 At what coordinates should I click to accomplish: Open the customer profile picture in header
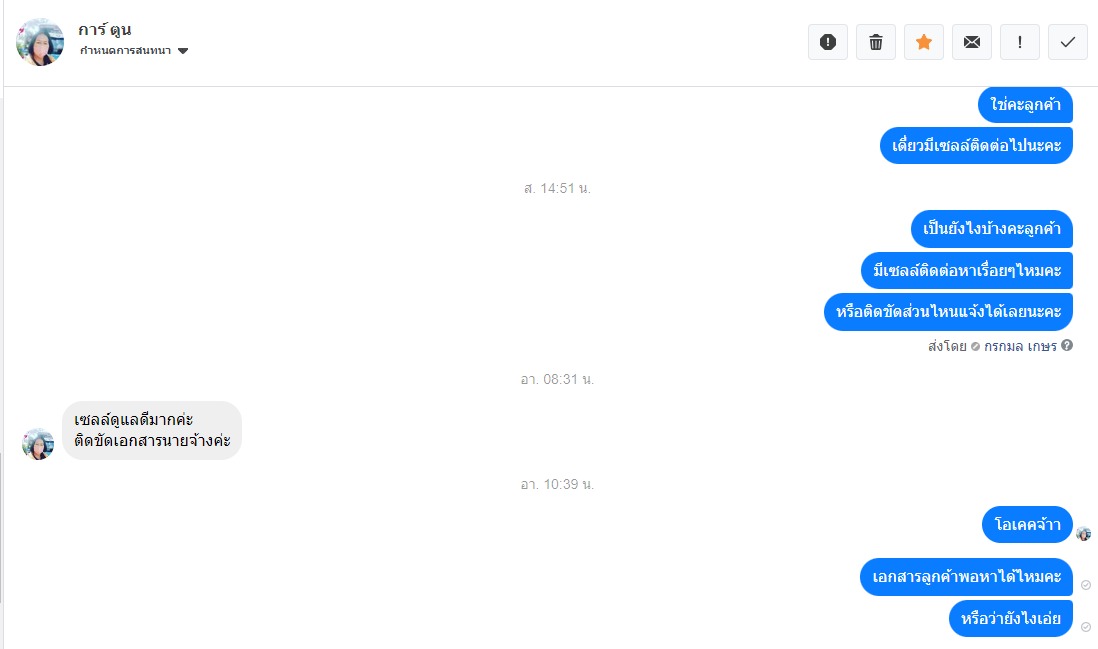tap(40, 42)
